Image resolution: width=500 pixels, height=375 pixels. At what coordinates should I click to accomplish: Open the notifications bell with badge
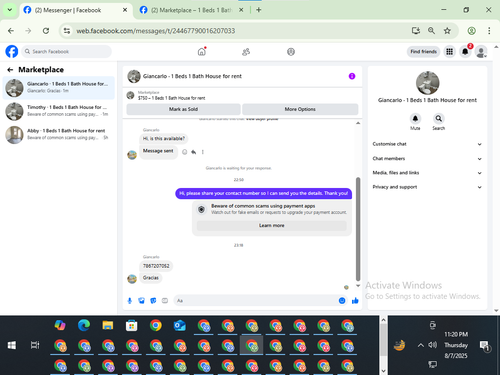(465, 52)
